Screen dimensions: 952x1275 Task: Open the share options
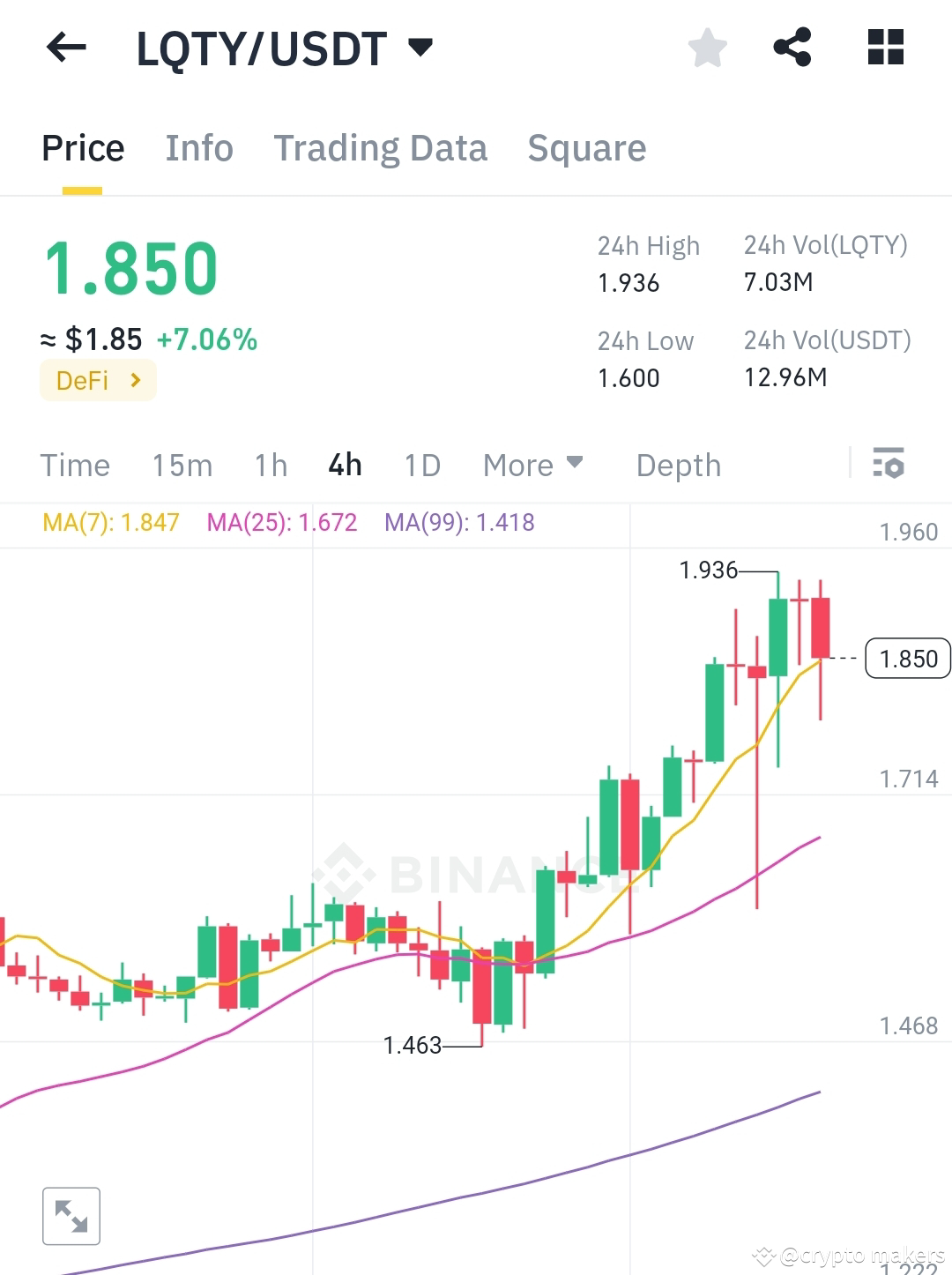[x=793, y=48]
